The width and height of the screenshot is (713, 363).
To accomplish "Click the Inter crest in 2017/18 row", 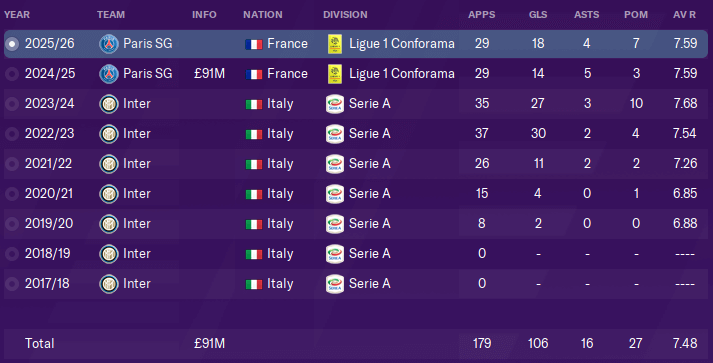I will click(x=109, y=284).
